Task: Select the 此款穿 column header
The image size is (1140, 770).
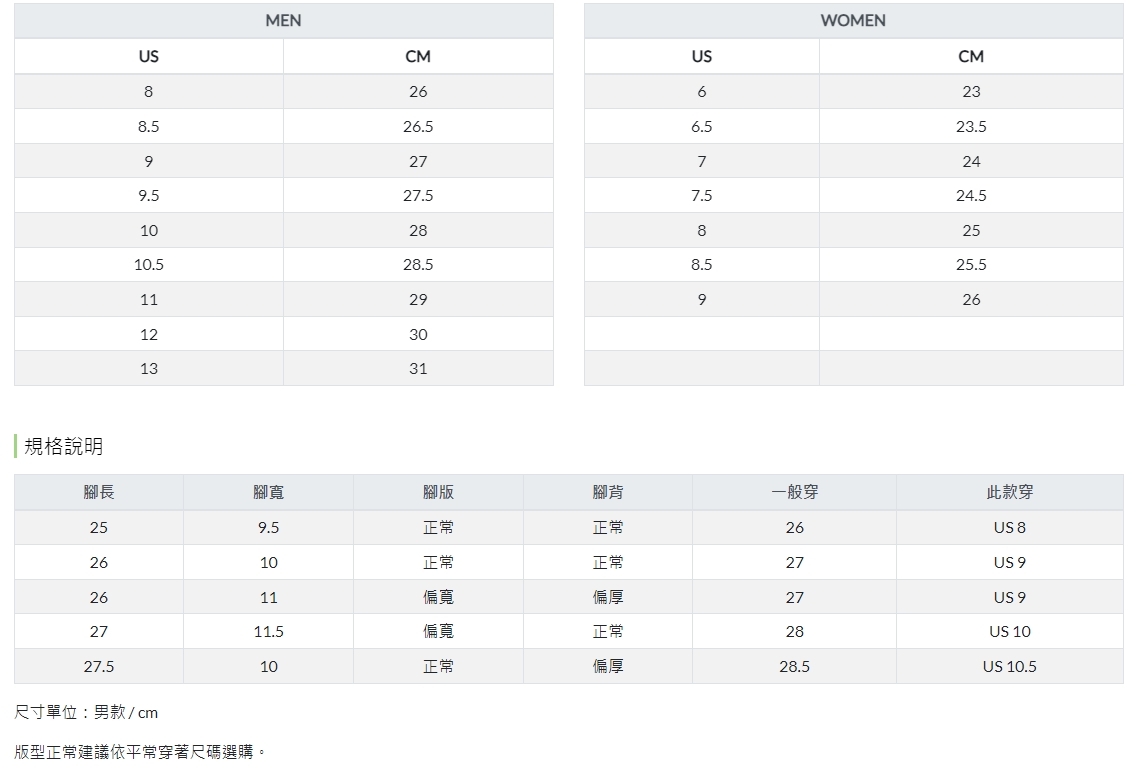Action: 1010,492
